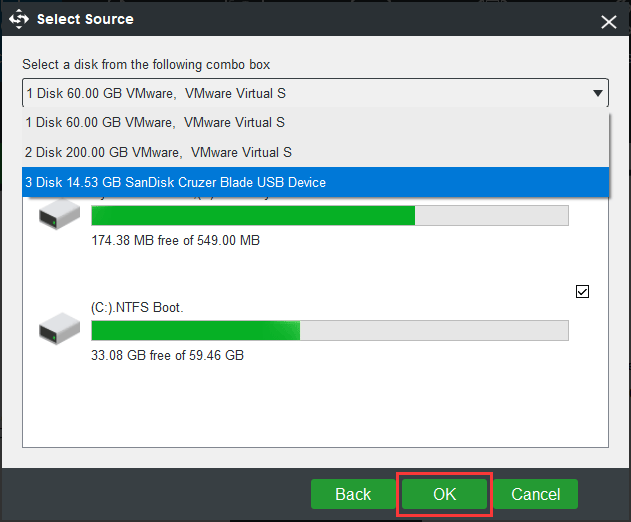
Task: Click the 174.38 MB free of 549.00 MB text
Action: 175,241
